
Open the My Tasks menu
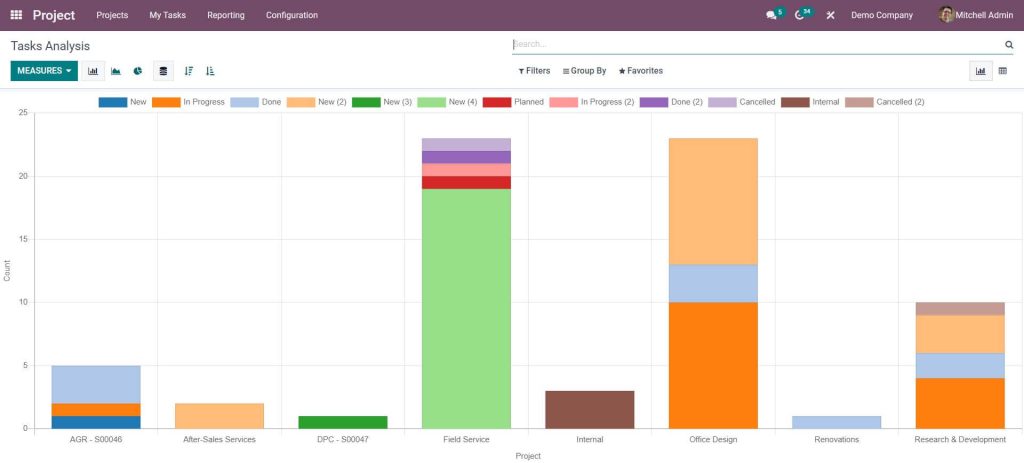point(168,15)
